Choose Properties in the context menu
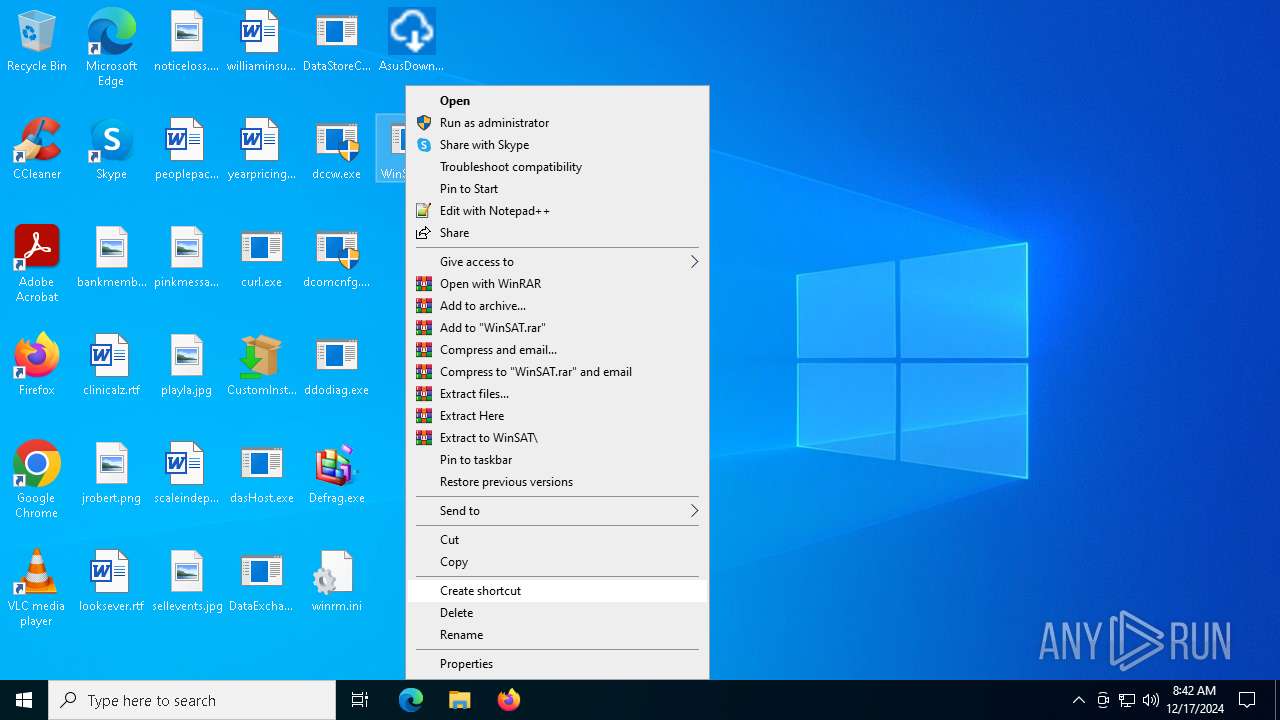The width and height of the screenshot is (1280, 720). 557,664
